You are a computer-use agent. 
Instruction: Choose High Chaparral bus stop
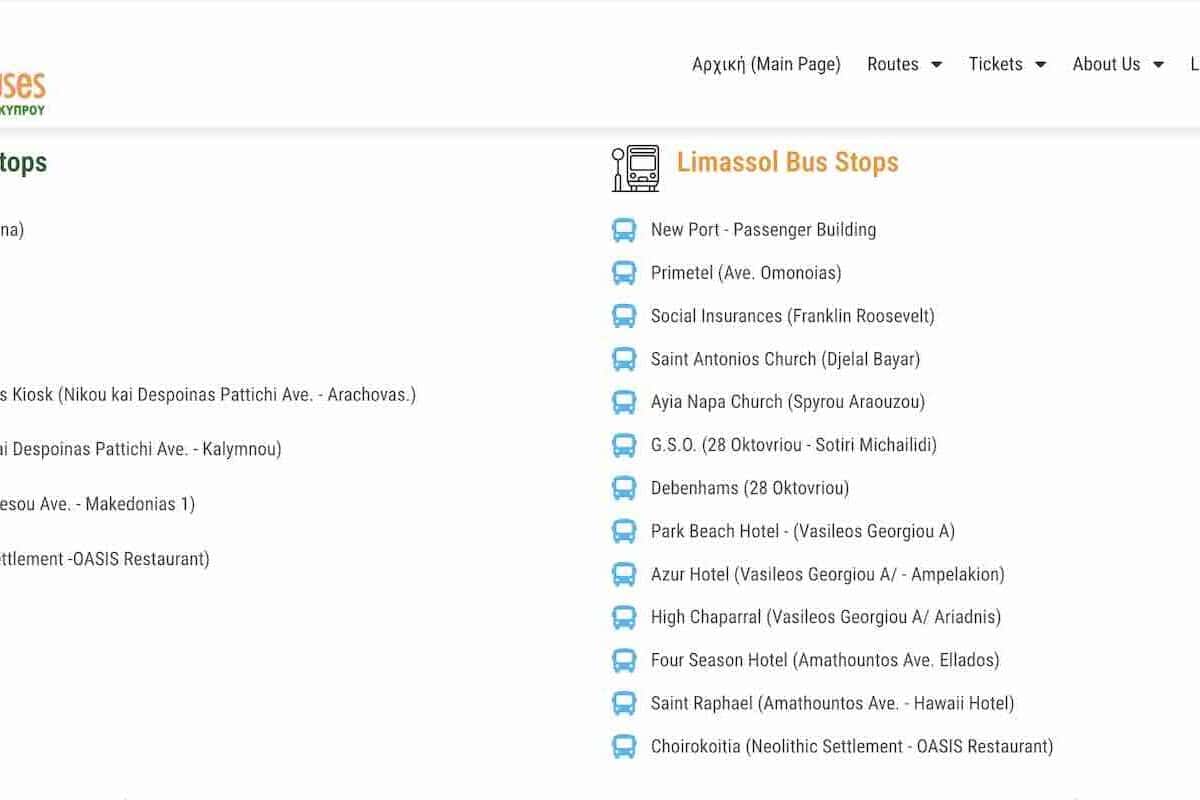click(825, 617)
